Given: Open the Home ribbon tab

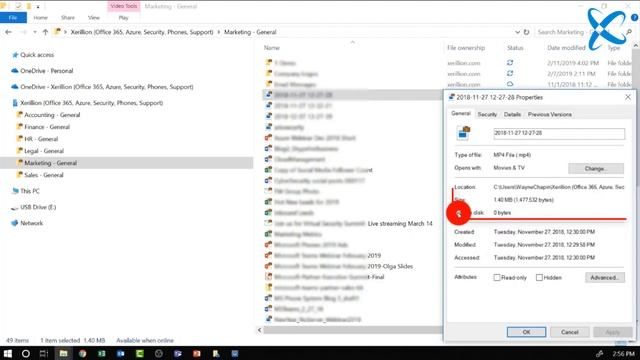Looking at the screenshot, I should [x=40, y=18].
